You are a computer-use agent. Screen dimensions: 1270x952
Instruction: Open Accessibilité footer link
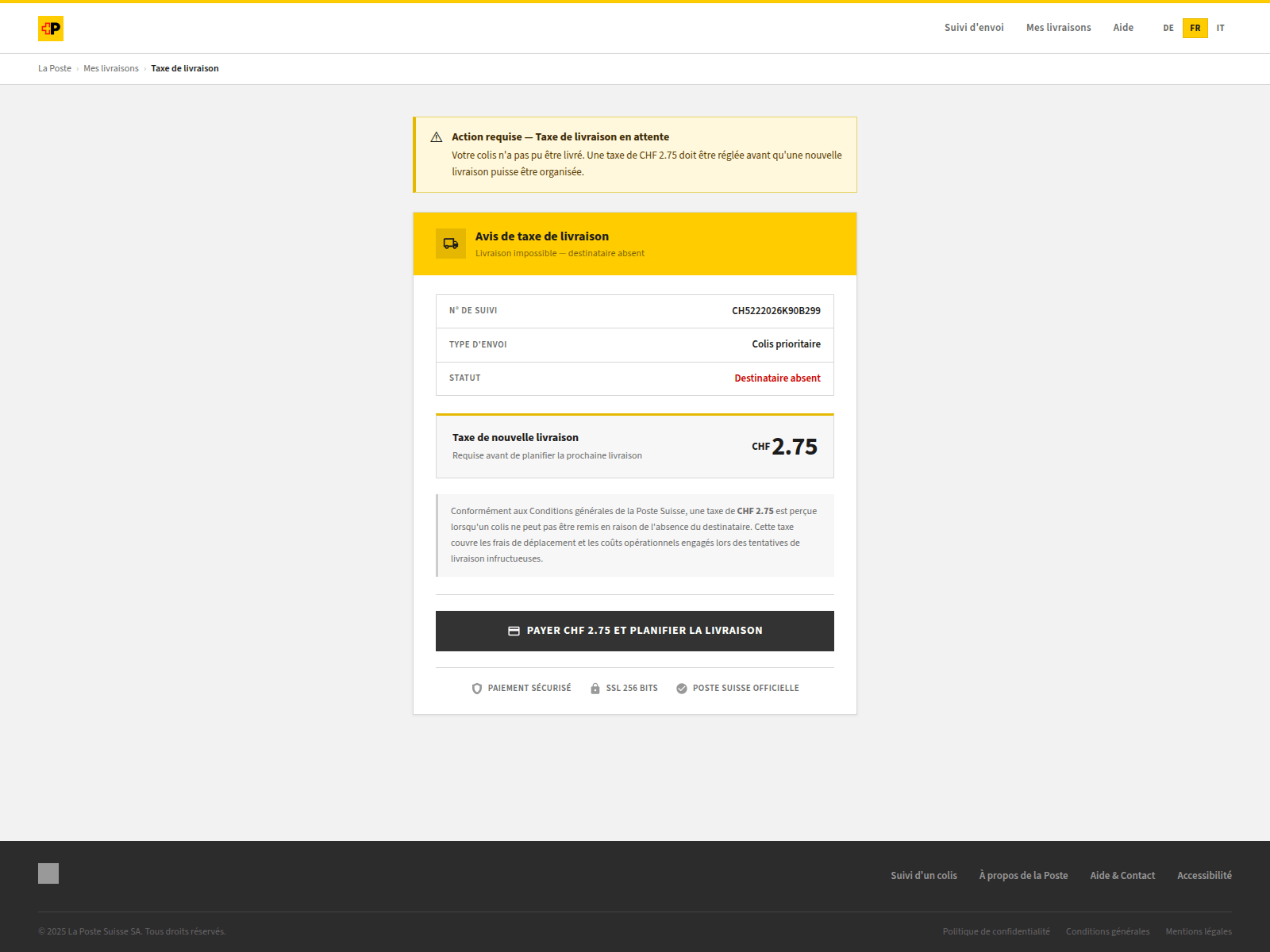1204,876
